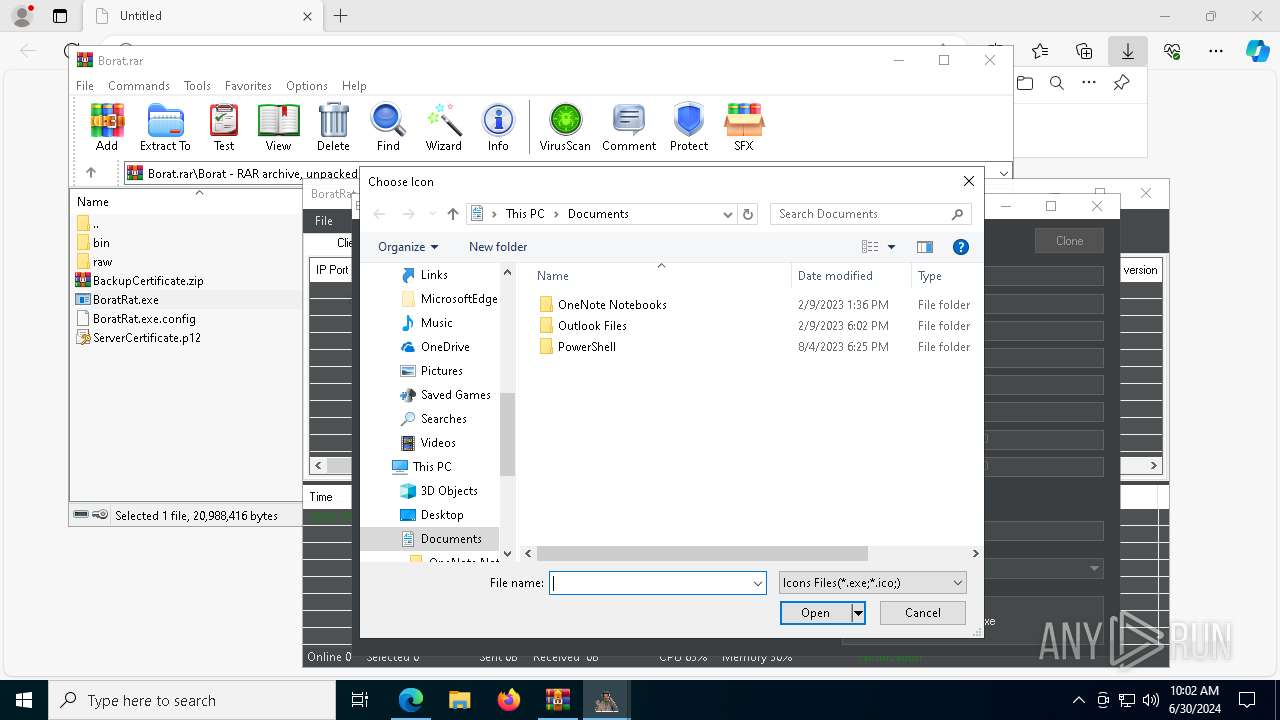Refresh the Documents location in dialog
The width and height of the screenshot is (1280, 720).
[x=748, y=214]
